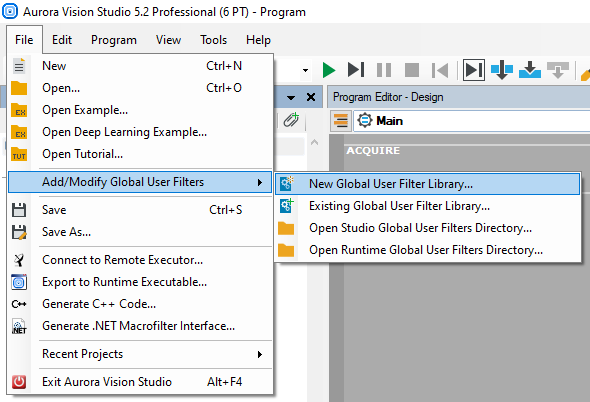Image resolution: width=590 pixels, height=402 pixels.
Task: Click the Main macrofilter path field
Action: pos(471,121)
